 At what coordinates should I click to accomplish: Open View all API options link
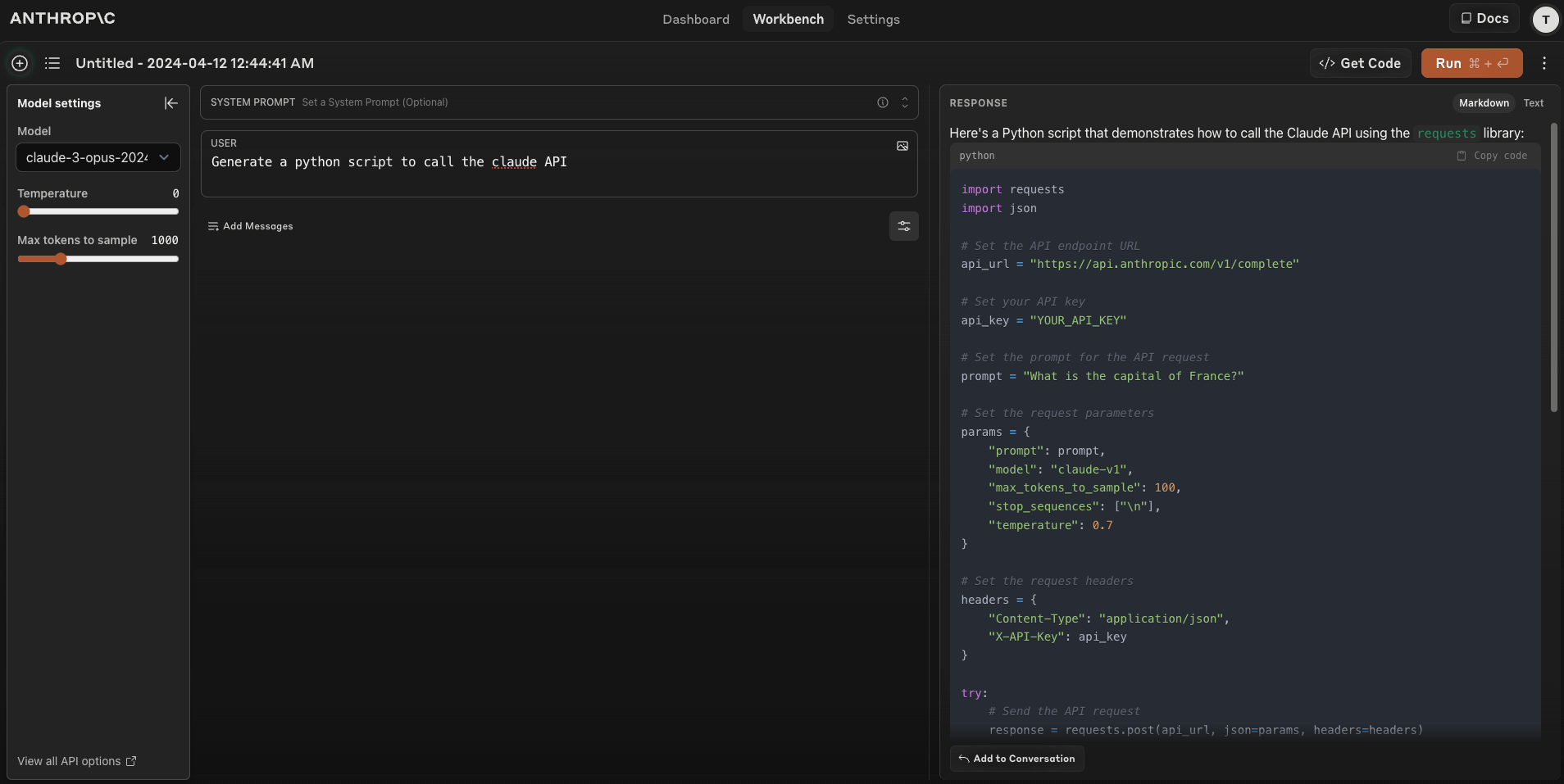[x=77, y=761]
